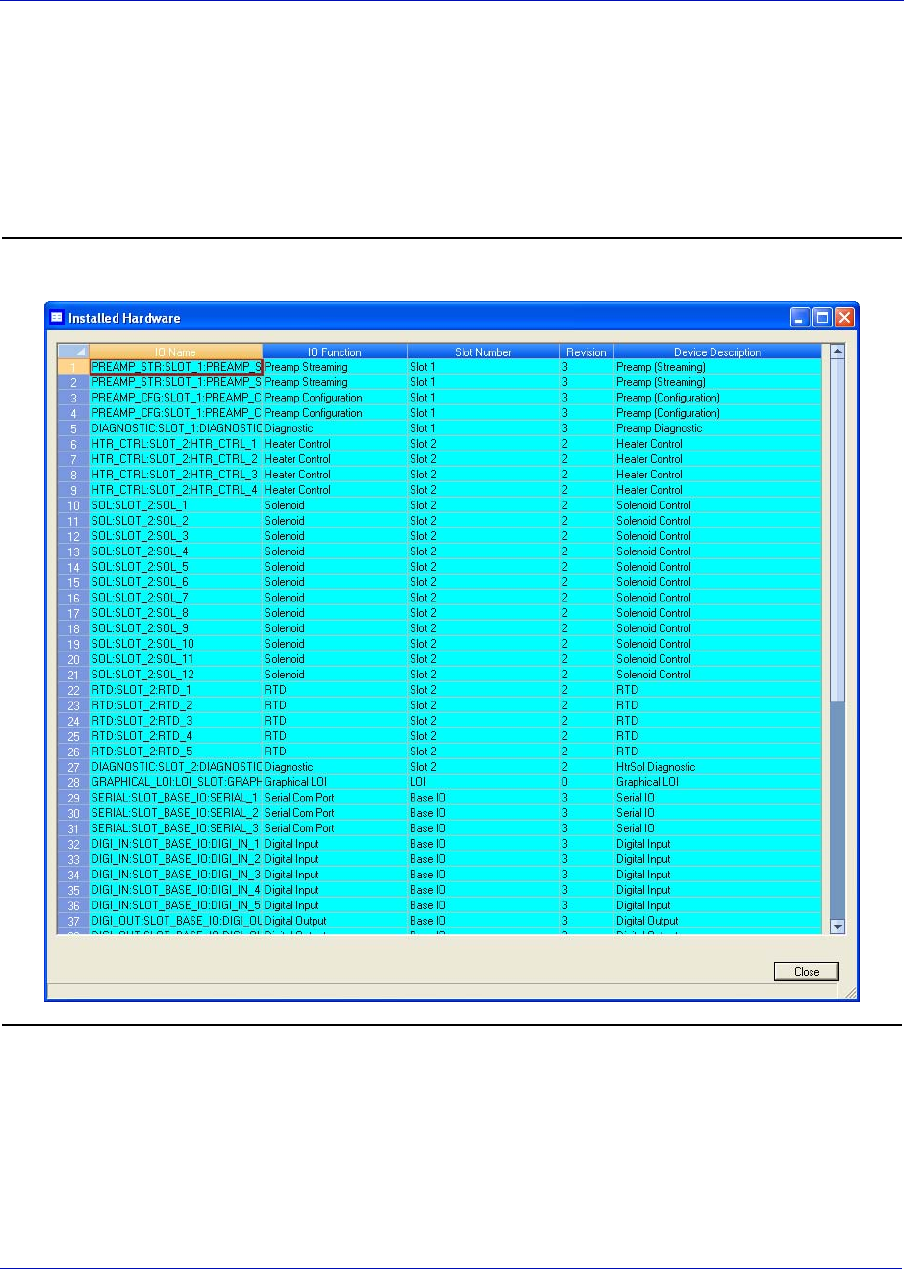This screenshot has width=904, height=1269.
Task: Click Heater Control function in row 6
Action: tap(335, 444)
